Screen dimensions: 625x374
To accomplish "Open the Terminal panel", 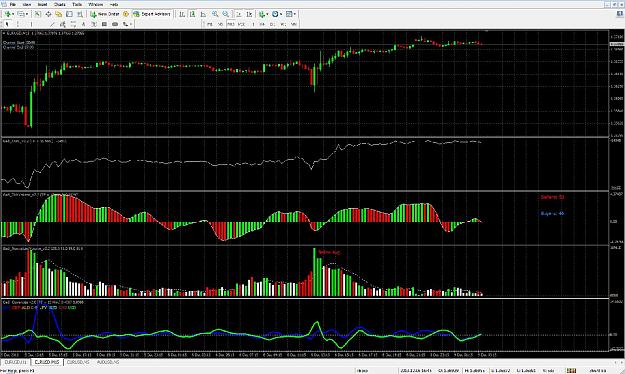I will (x=69, y=14).
